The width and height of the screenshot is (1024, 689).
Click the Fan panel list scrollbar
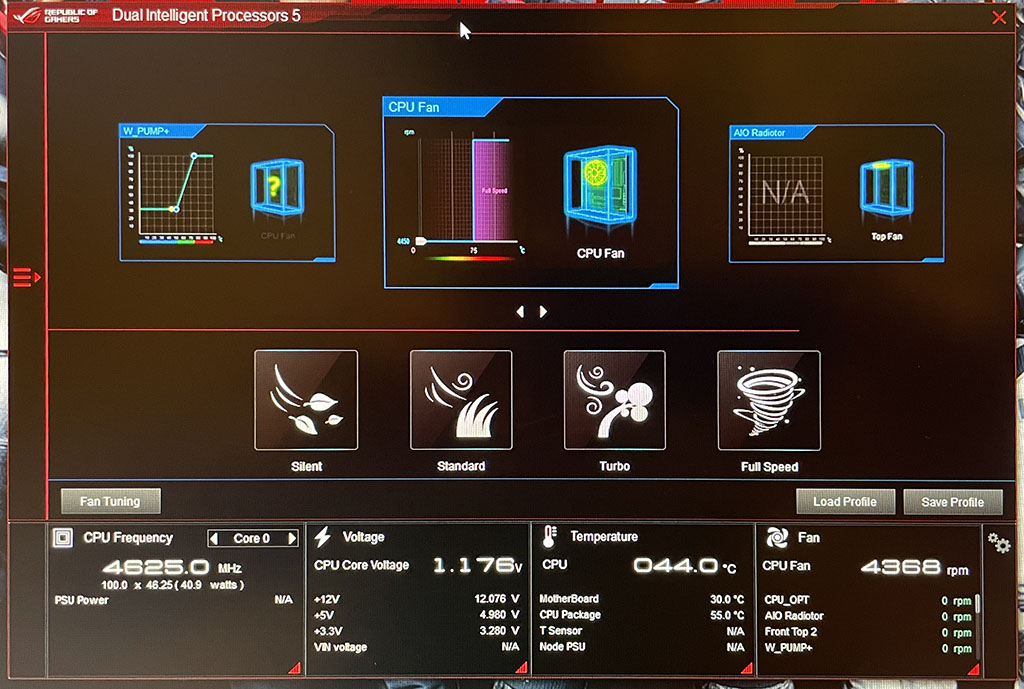(x=977, y=603)
